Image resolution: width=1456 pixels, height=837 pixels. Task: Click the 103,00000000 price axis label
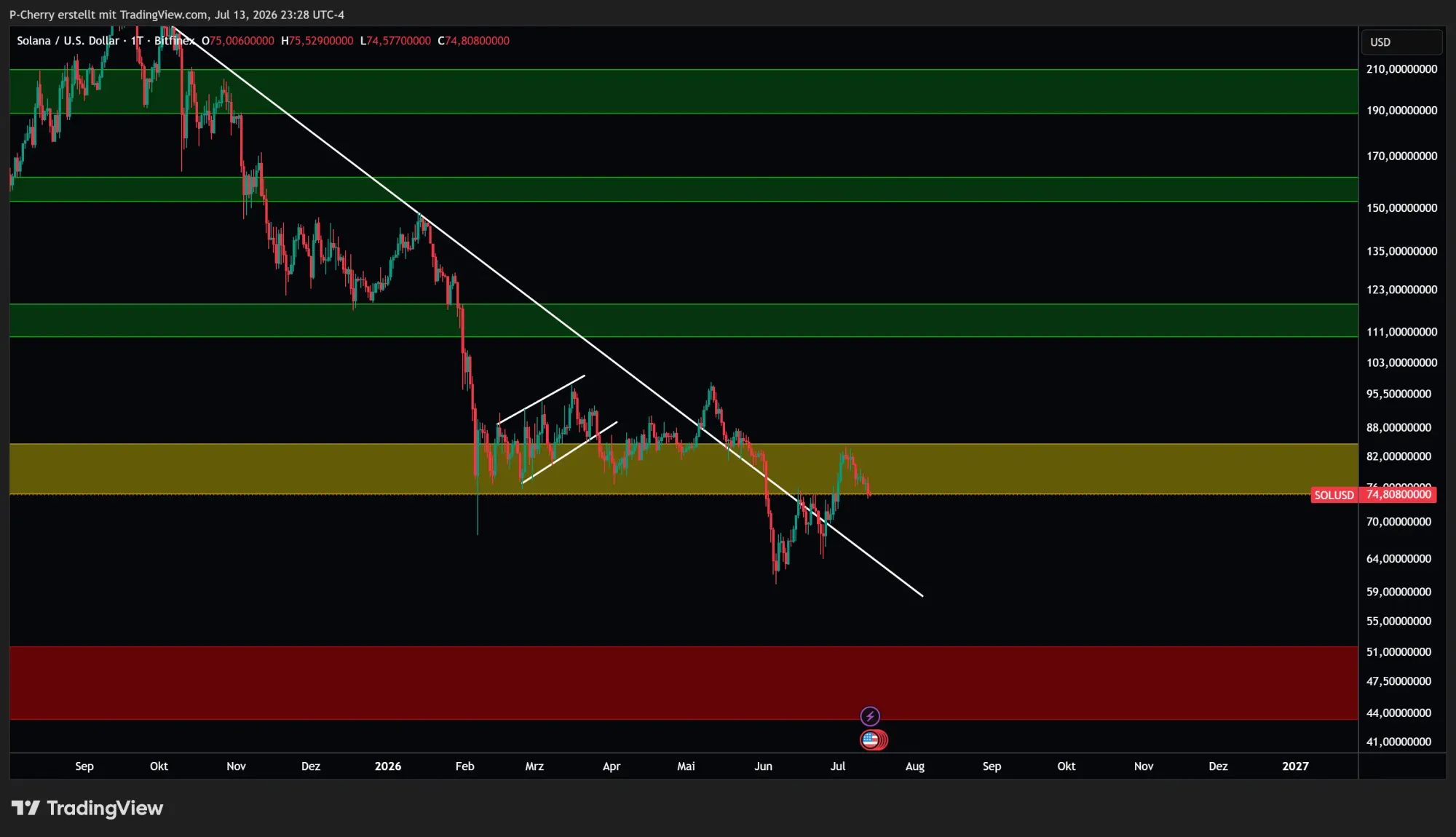1401,362
